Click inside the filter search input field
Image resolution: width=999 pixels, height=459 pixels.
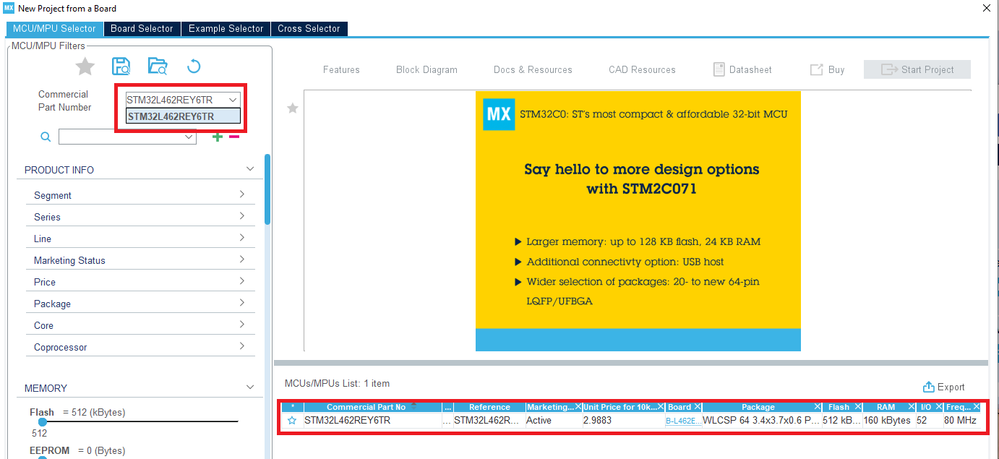point(121,136)
